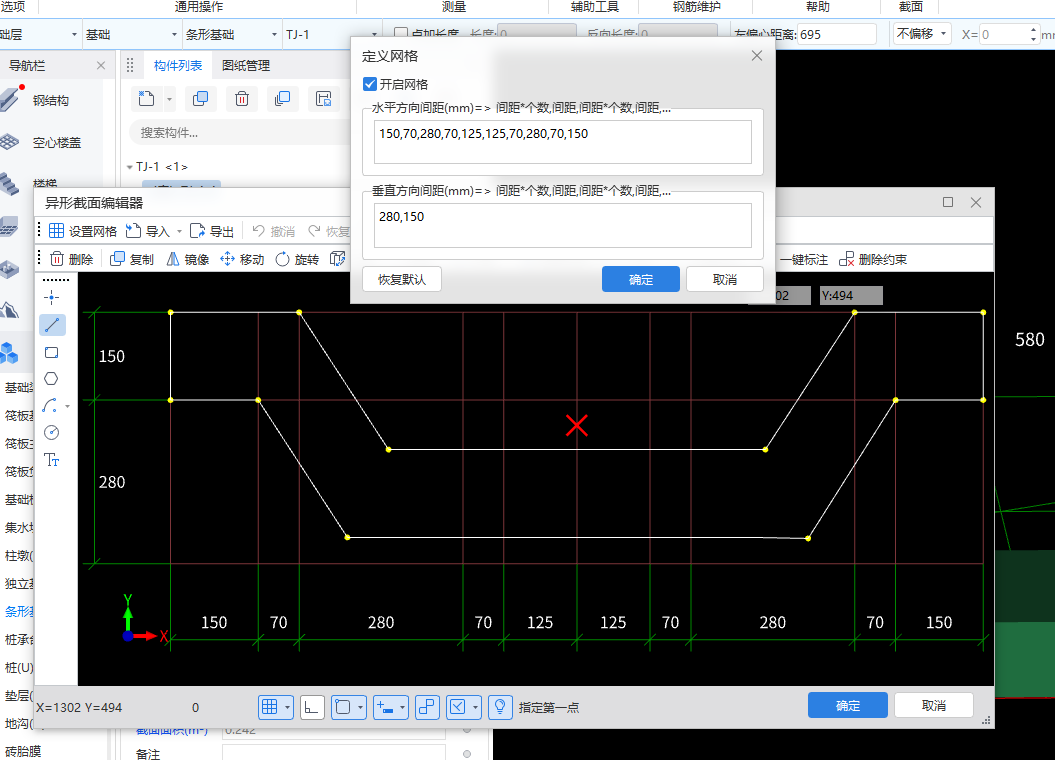Screen dimensions: 1055x760
Task: Click the copy component icon in 构件列表
Action: (201, 99)
